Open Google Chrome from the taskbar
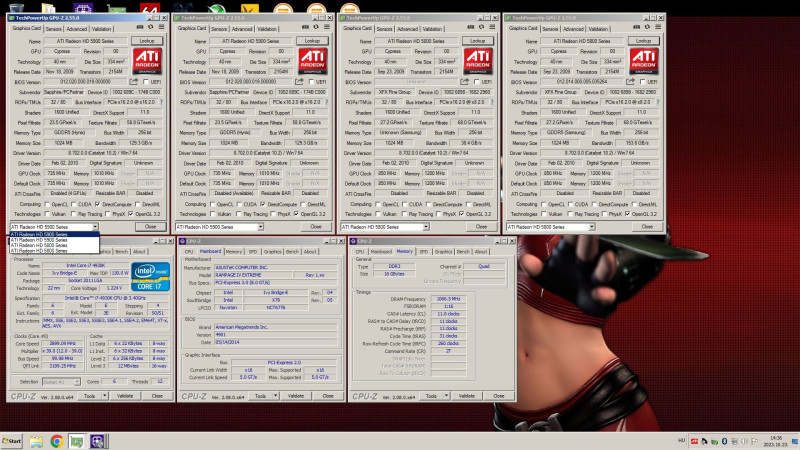Viewport: 800px width, 450px height. coord(57,441)
